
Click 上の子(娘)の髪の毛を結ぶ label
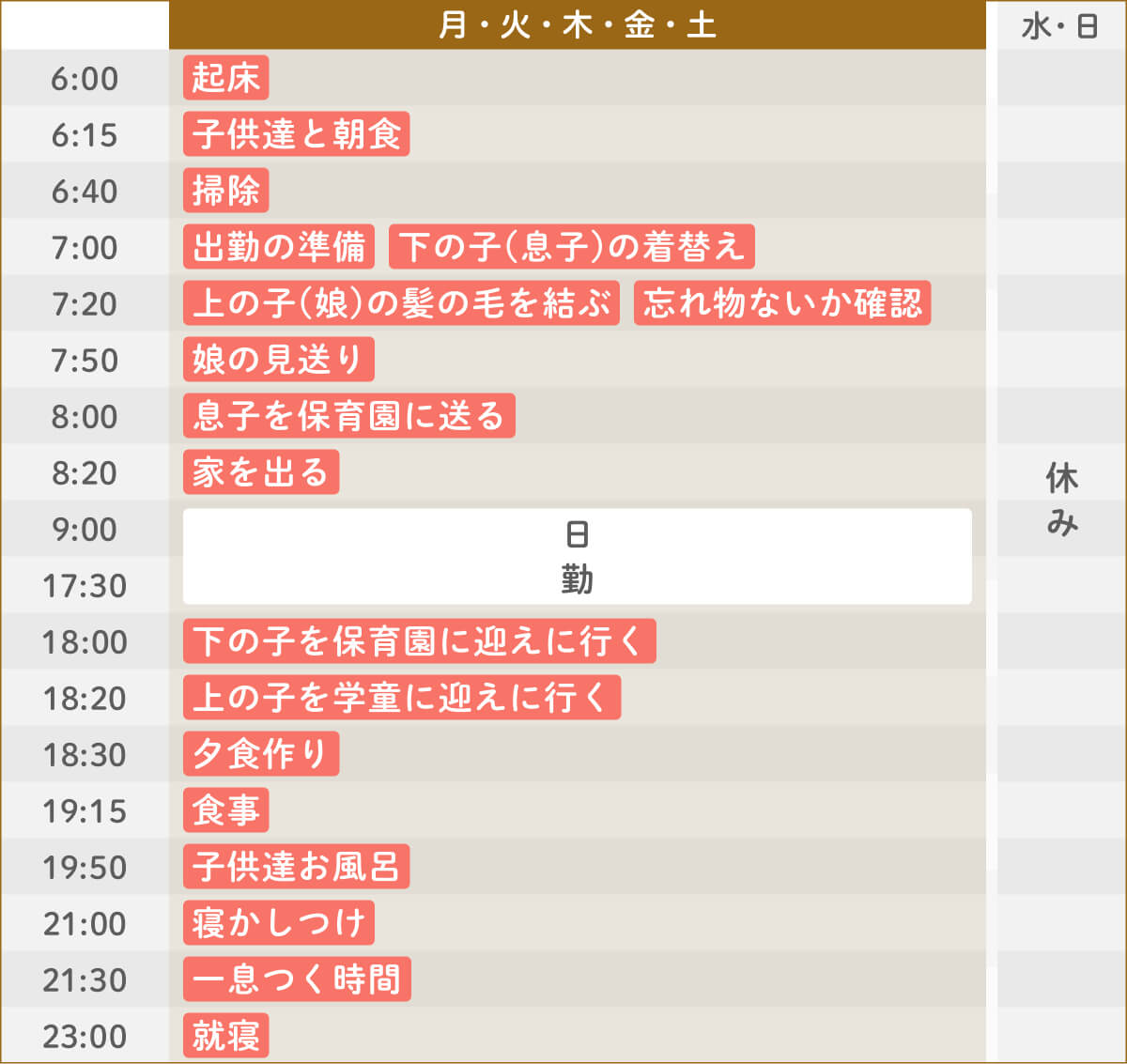pyautogui.click(x=402, y=303)
